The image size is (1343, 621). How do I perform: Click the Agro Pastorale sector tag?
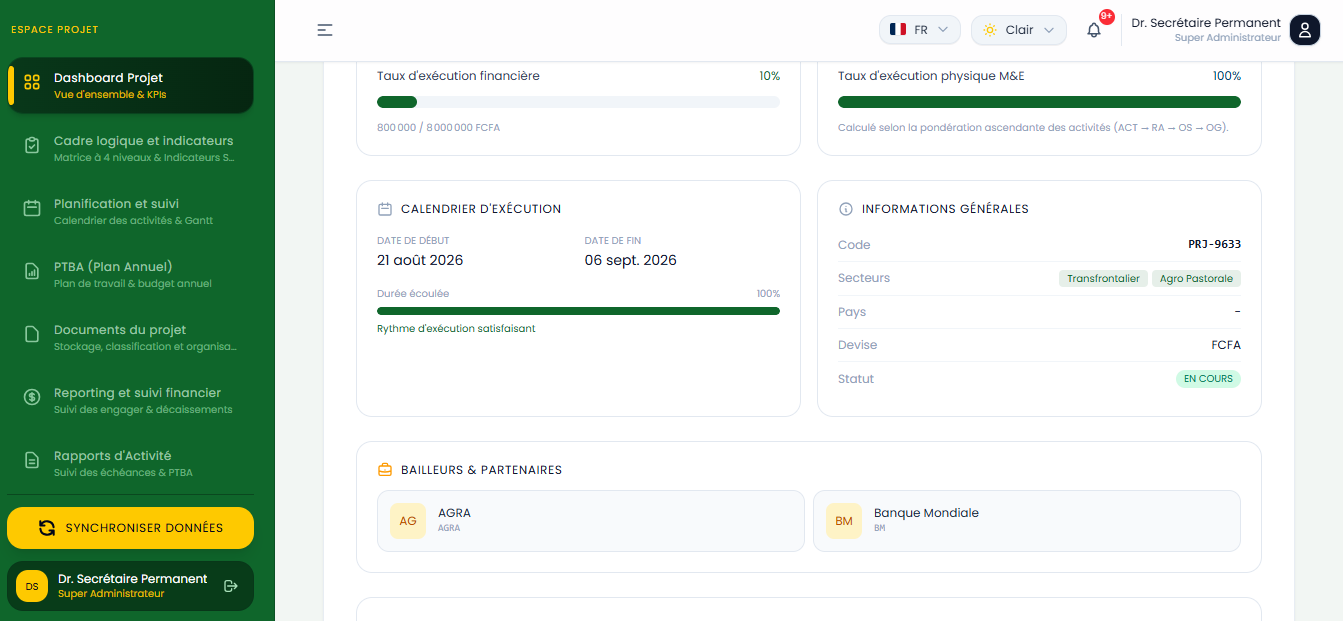coord(1196,278)
